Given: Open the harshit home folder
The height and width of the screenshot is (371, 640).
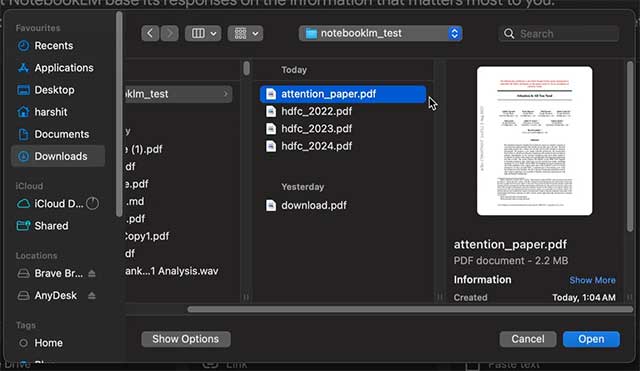Looking at the screenshot, I should (58, 112).
